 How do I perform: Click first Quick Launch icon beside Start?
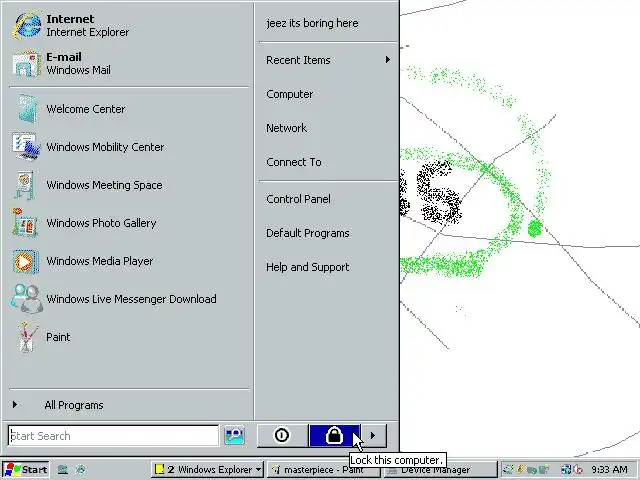[62, 469]
